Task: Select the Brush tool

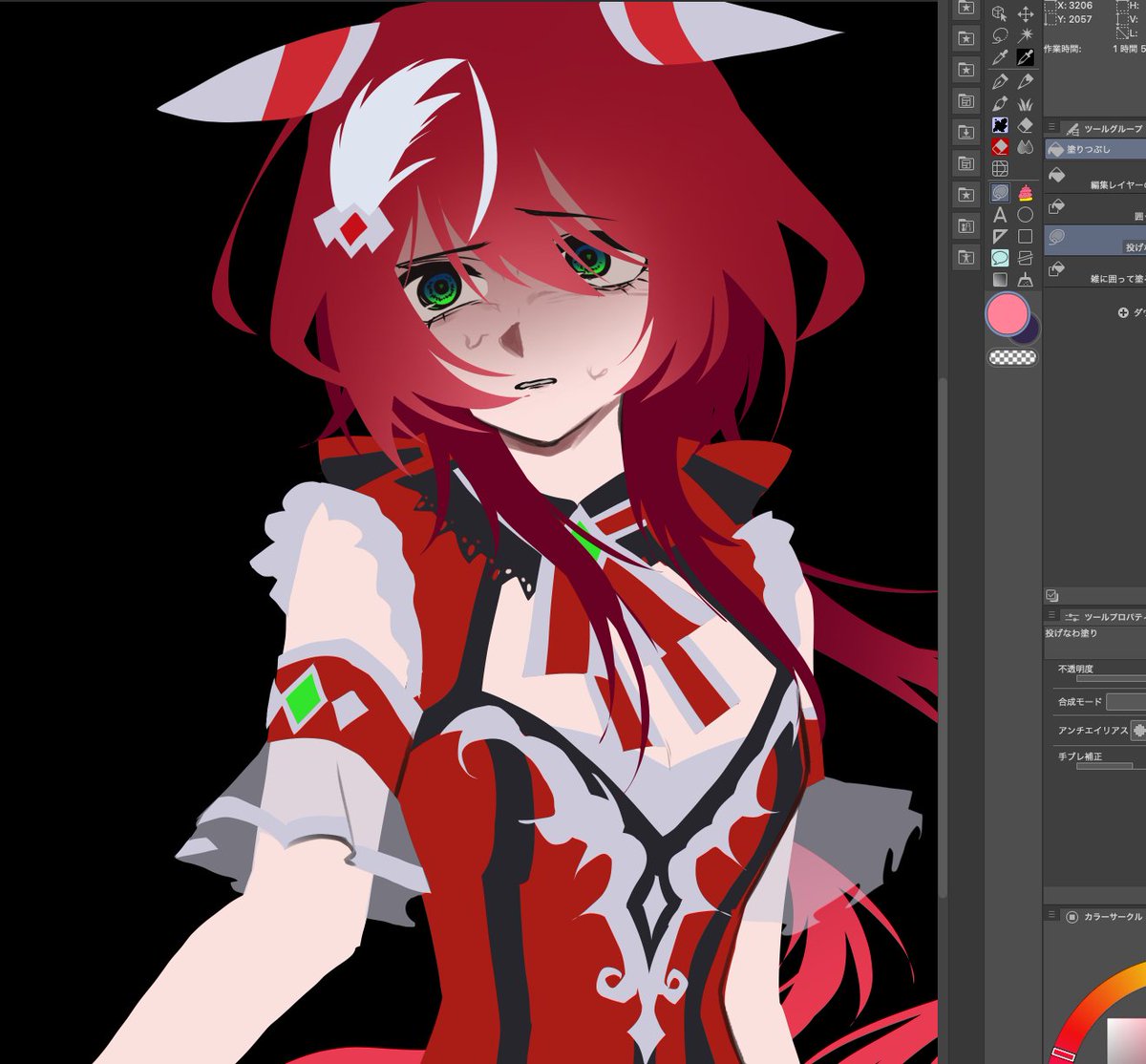Action: pyautogui.click(x=1000, y=103)
